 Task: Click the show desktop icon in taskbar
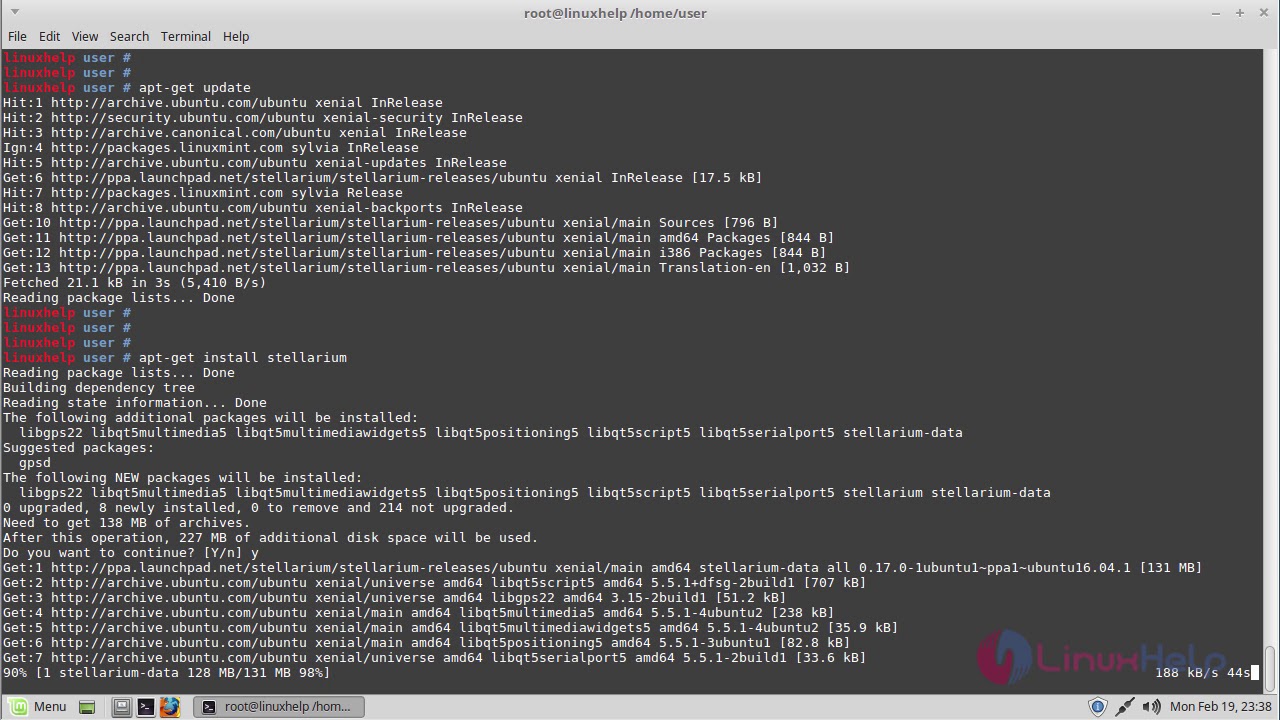tap(87, 707)
